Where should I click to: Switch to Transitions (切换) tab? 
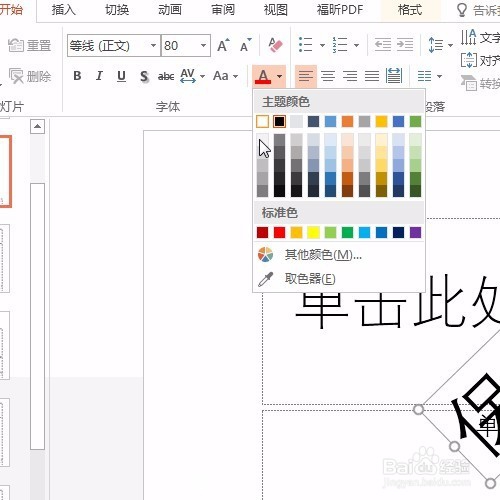click(x=117, y=10)
